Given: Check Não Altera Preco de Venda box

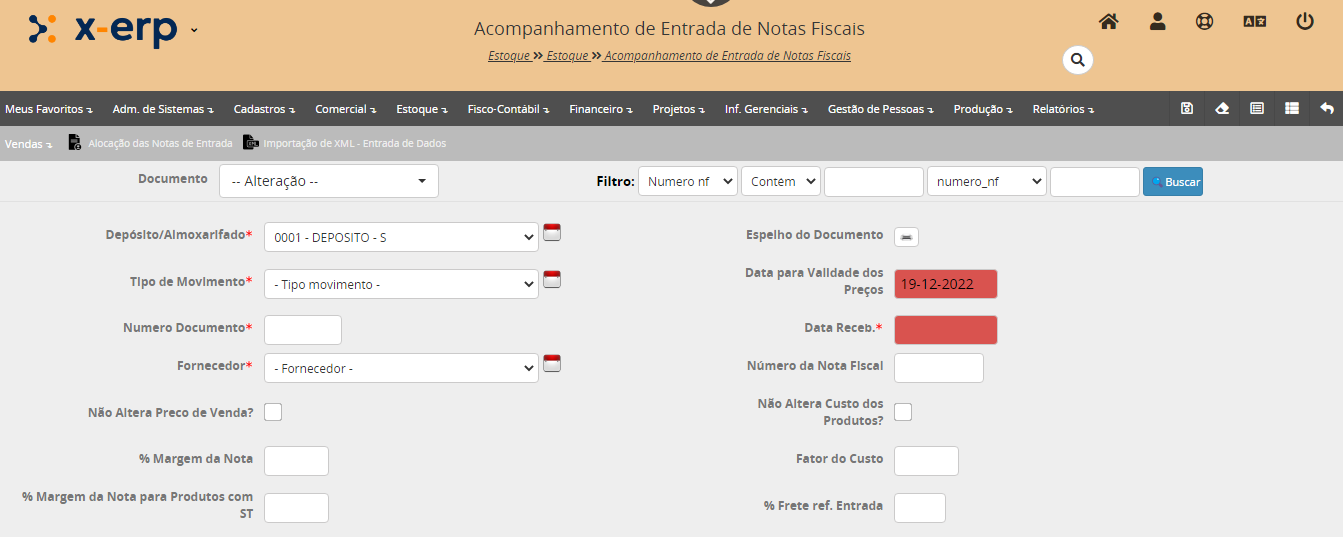Looking at the screenshot, I should pyautogui.click(x=273, y=412).
